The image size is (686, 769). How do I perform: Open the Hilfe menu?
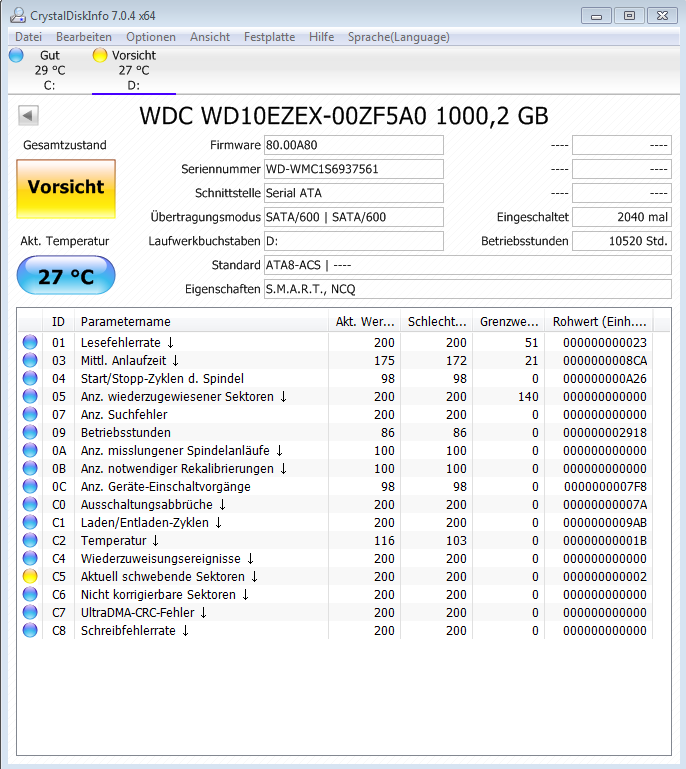click(x=321, y=37)
